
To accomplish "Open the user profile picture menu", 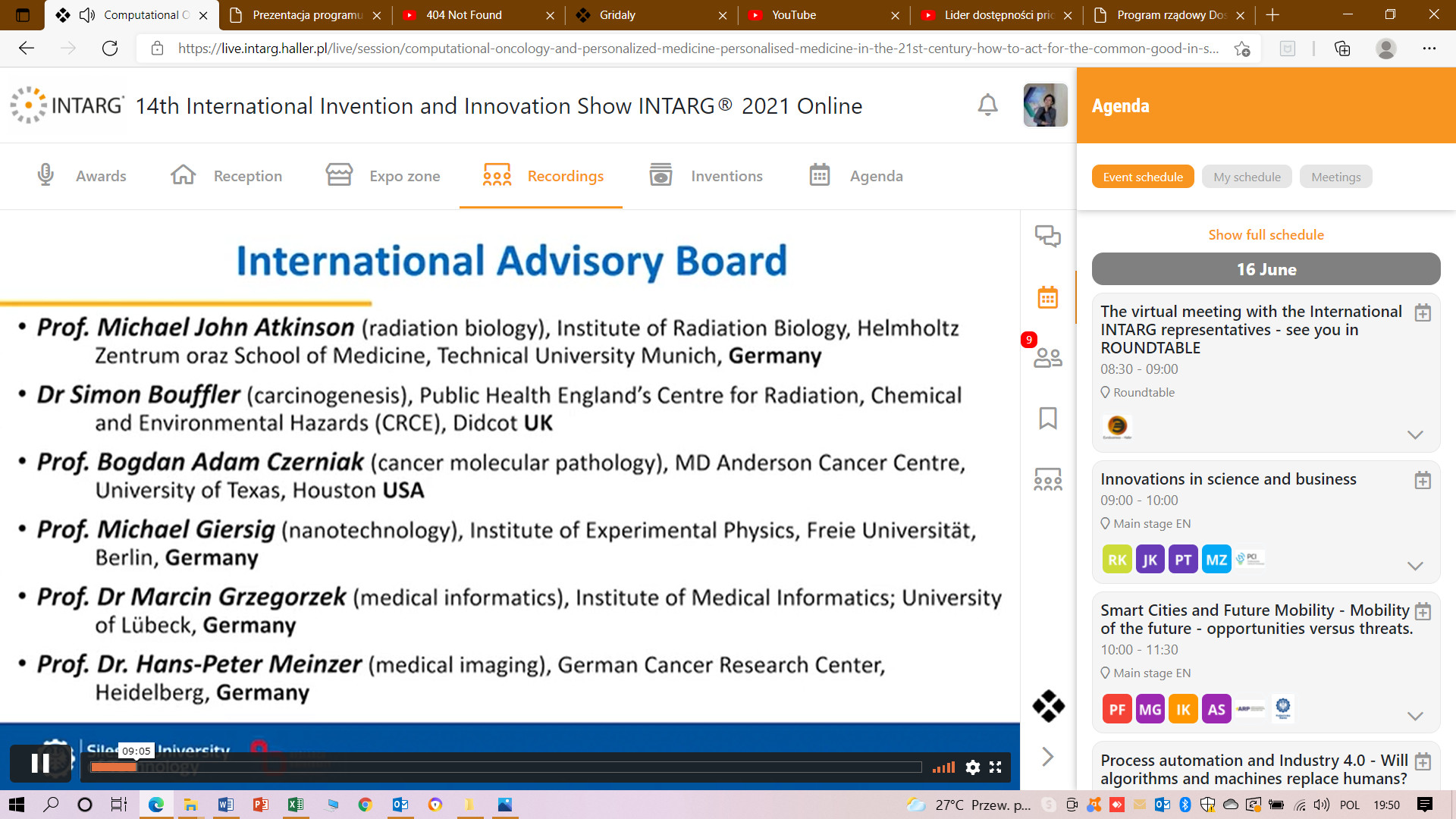I will (1045, 105).
